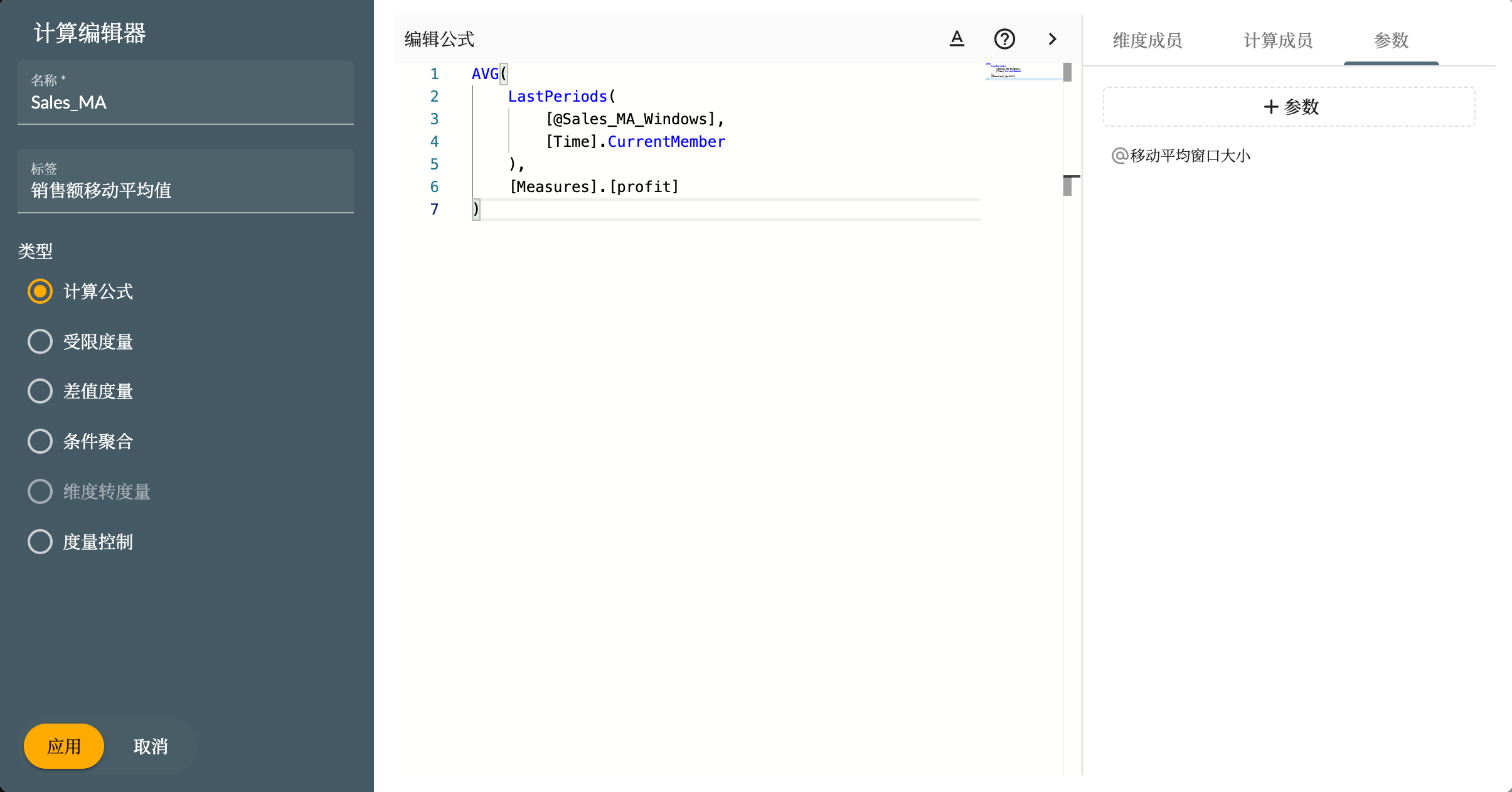Switch to the 参数 tab
The image size is (1512, 792).
point(1391,41)
